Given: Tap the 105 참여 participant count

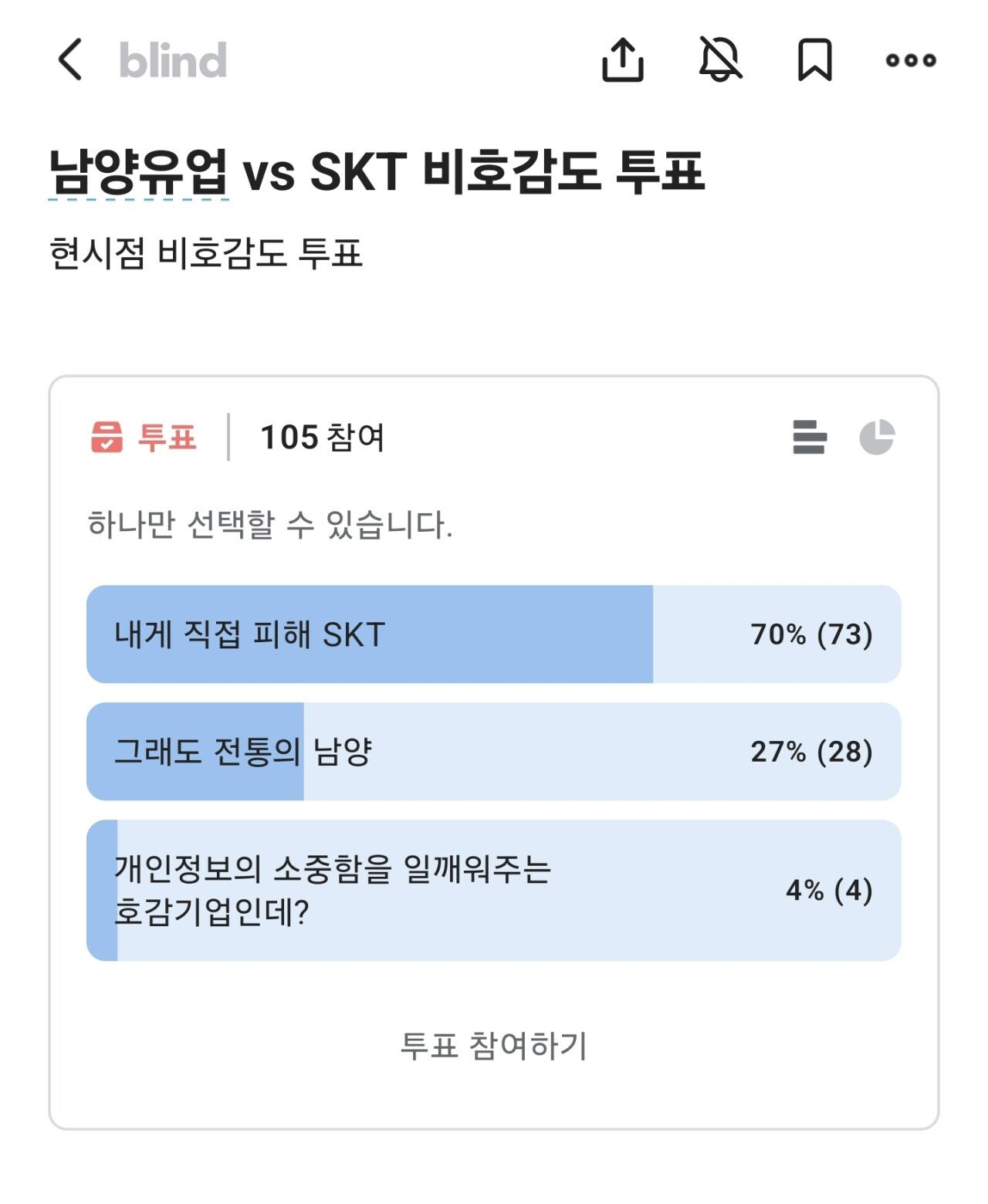Looking at the screenshot, I should pos(322,438).
